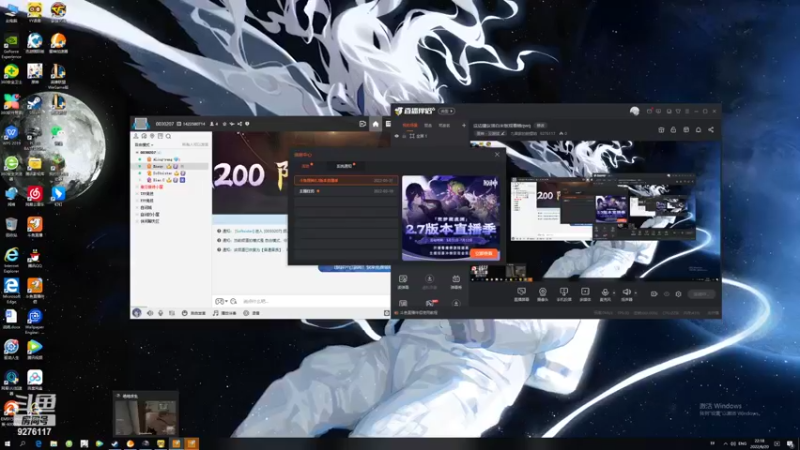
Task: Select the second scene tab in streaming app
Action: pyautogui.click(x=428, y=126)
